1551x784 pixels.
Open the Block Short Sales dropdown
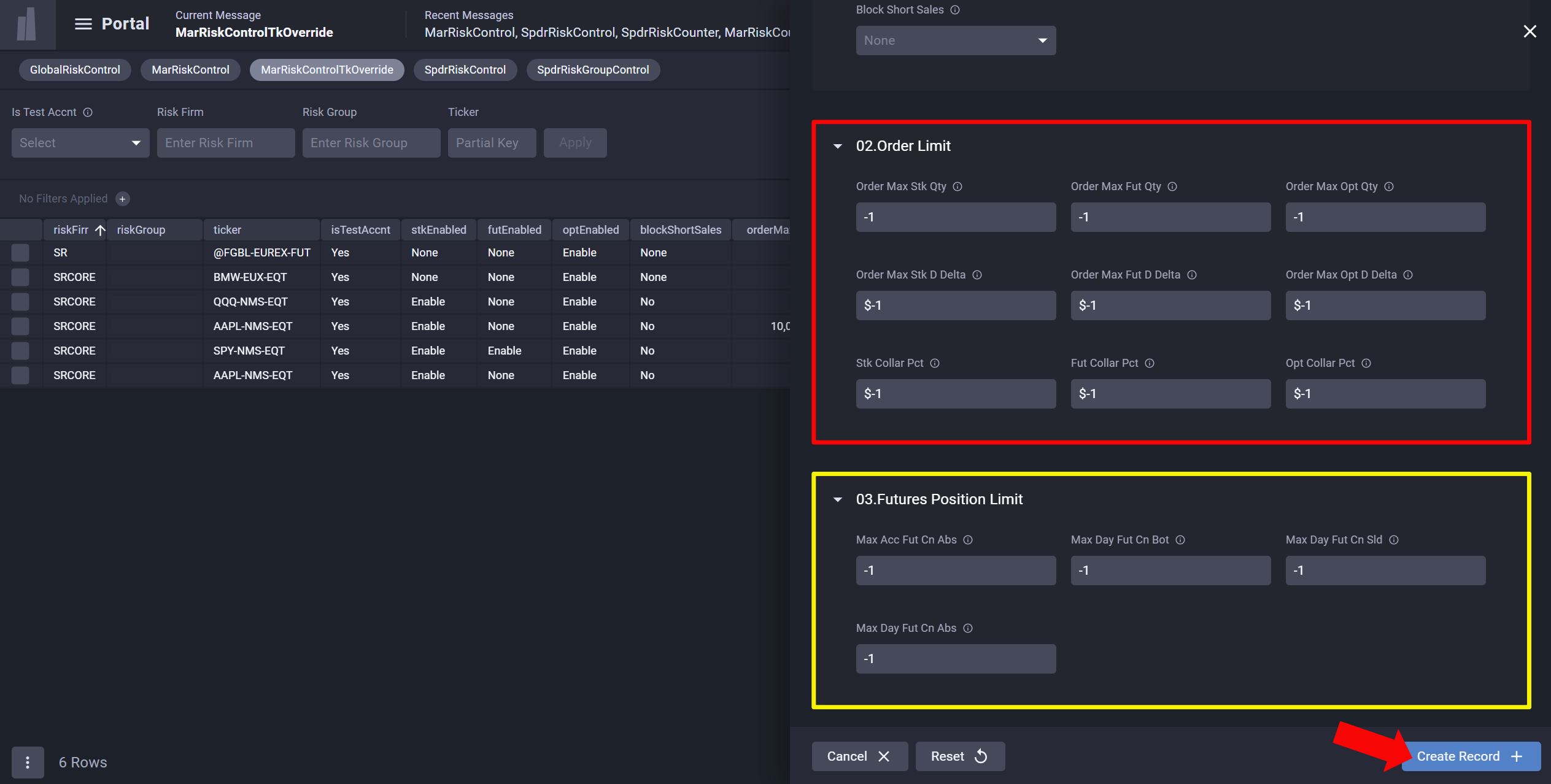coord(956,40)
